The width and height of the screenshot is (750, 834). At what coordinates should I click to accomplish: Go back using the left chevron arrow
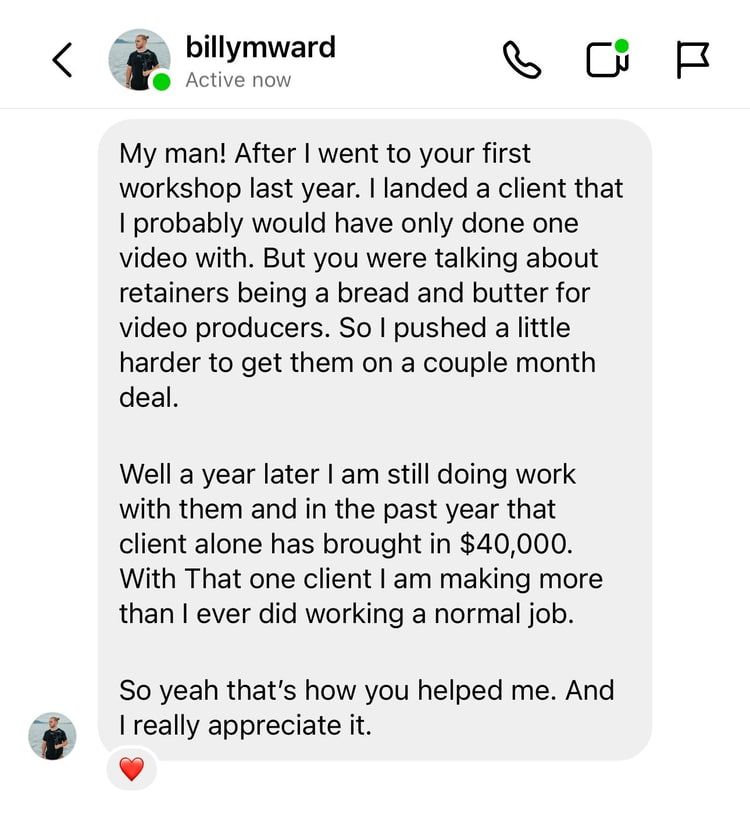[62, 60]
